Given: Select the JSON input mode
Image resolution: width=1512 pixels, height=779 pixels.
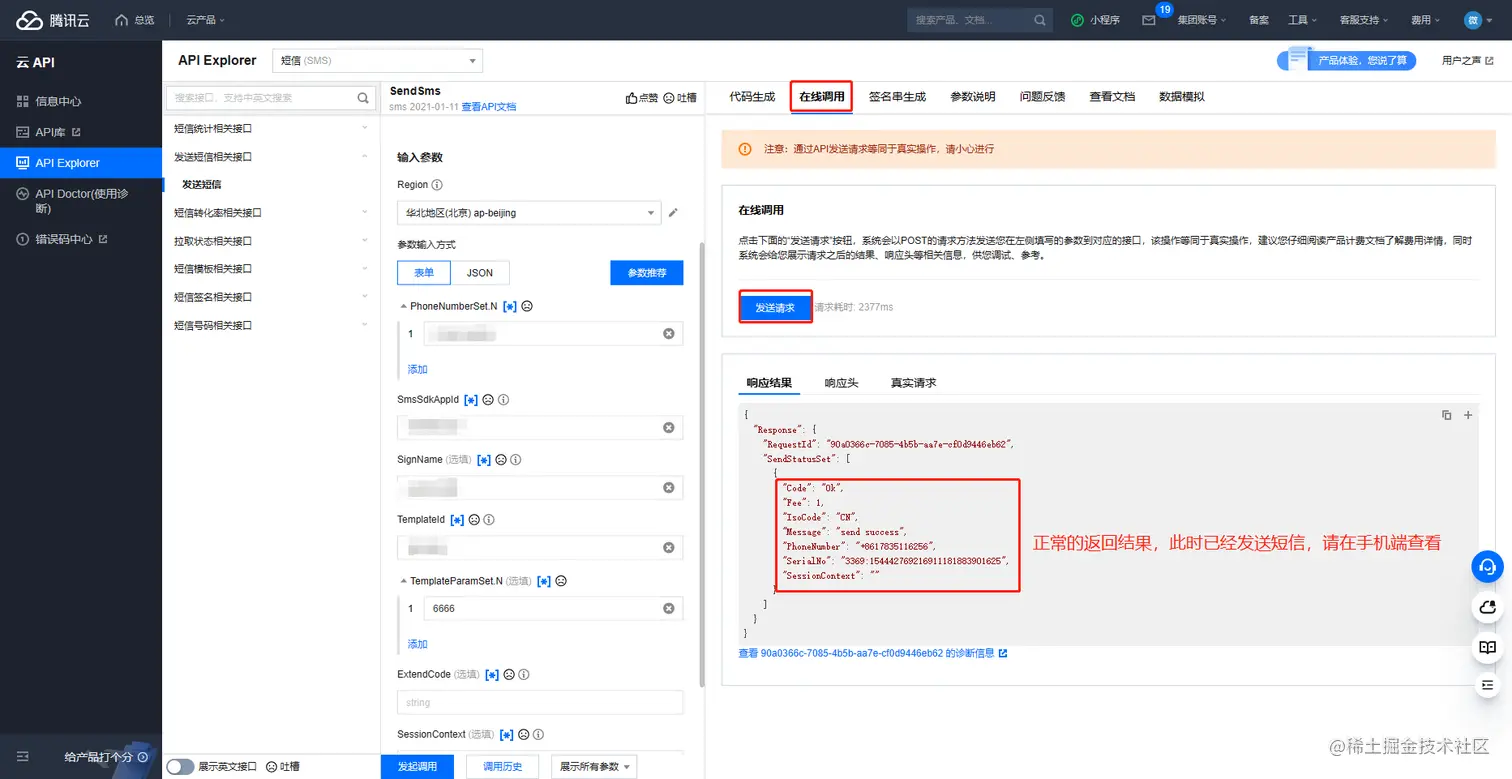Looking at the screenshot, I should (480, 273).
